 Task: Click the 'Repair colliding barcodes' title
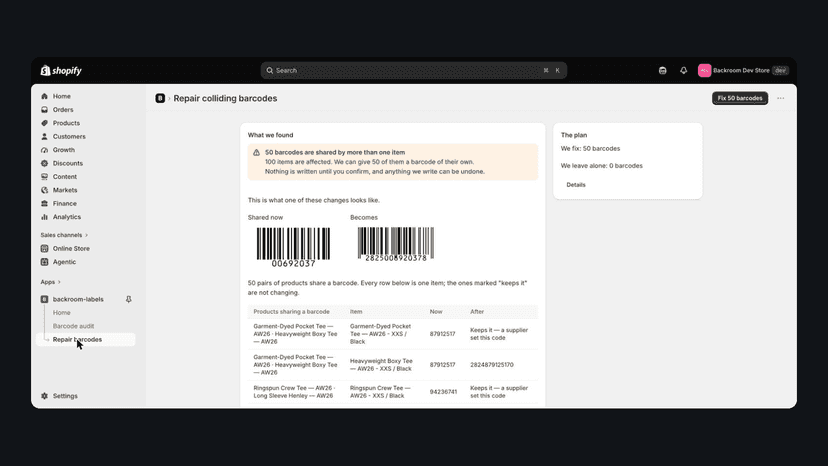coord(225,98)
